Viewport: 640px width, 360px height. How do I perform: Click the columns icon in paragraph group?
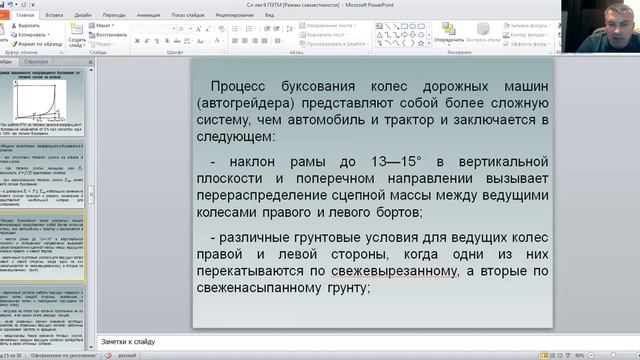[x=279, y=41]
